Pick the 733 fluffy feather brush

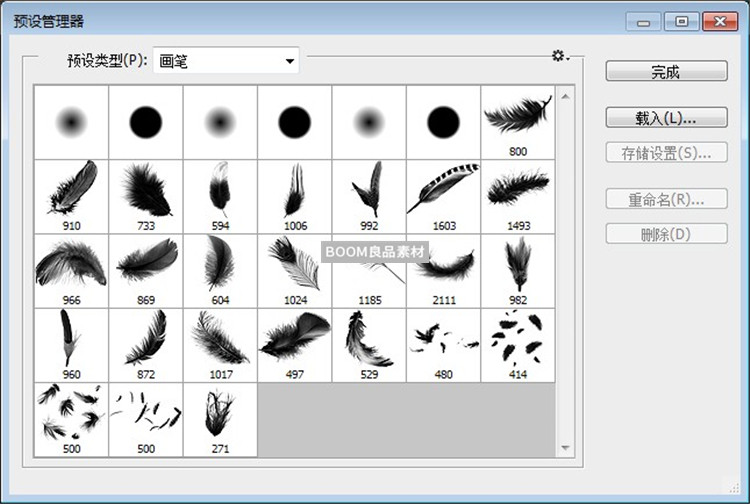click(146, 197)
